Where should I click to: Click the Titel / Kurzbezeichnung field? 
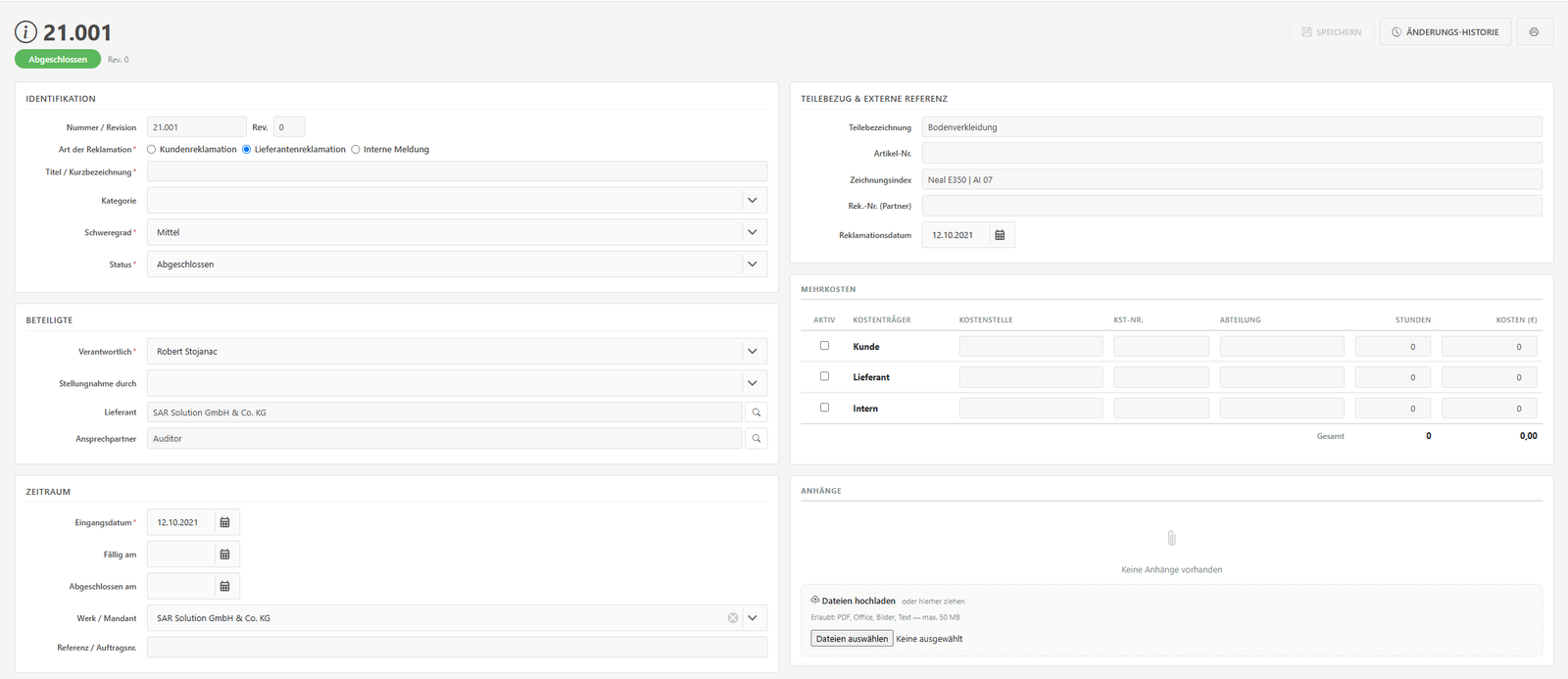pos(457,171)
